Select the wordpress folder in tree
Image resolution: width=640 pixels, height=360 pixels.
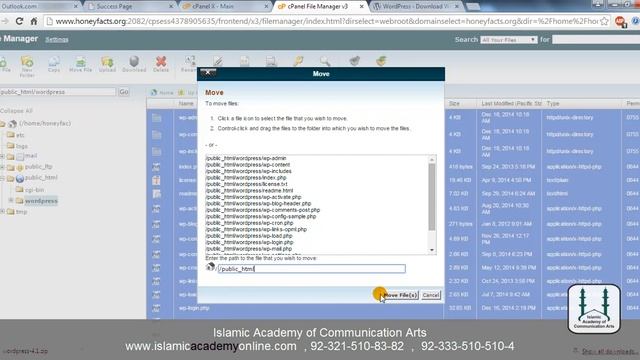point(41,201)
